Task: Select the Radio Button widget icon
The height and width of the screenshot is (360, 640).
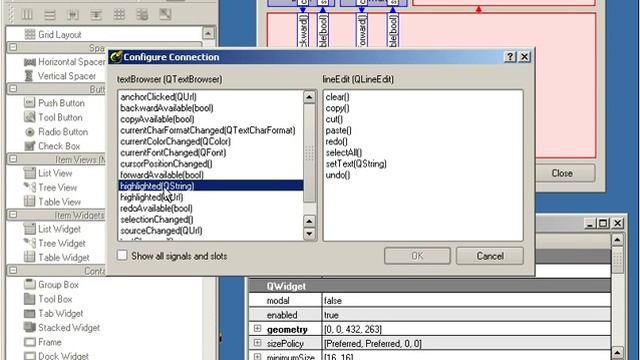Action: (29, 132)
